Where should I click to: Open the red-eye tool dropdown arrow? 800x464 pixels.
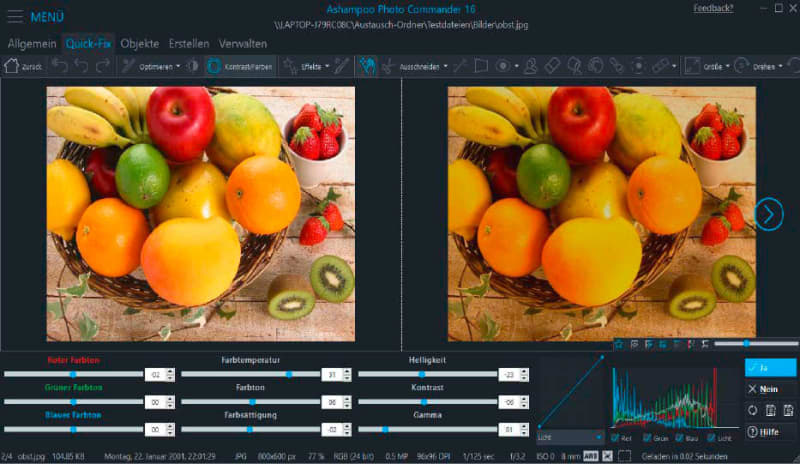[516, 66]
